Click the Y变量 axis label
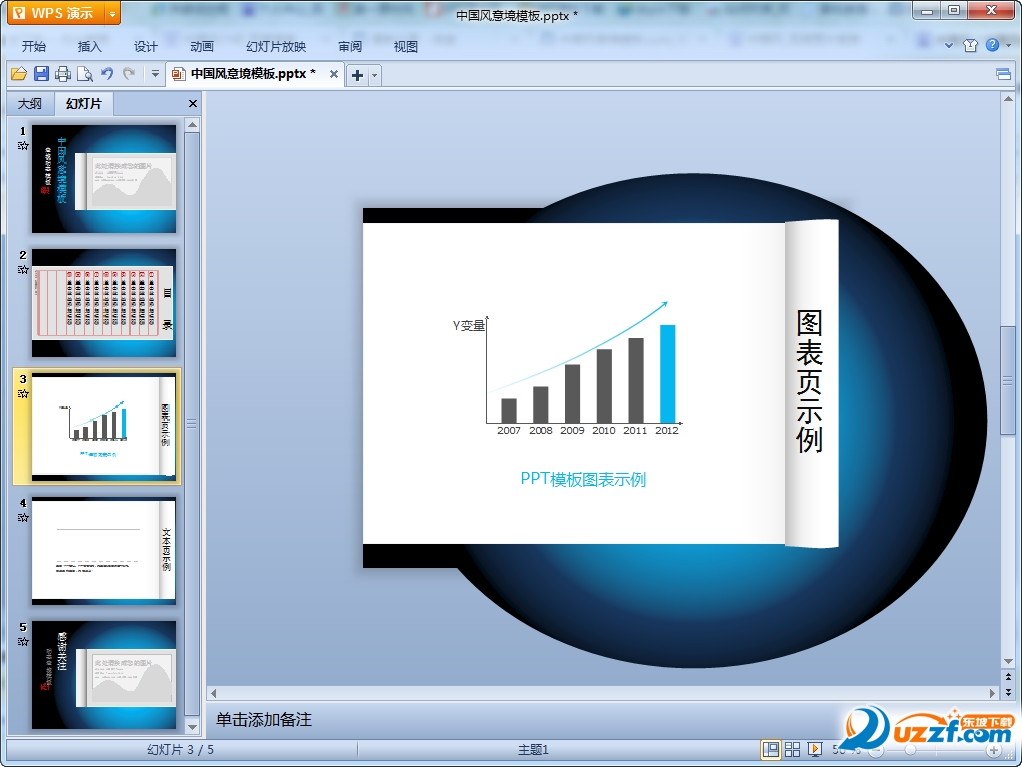 click(x=469, y=325)
